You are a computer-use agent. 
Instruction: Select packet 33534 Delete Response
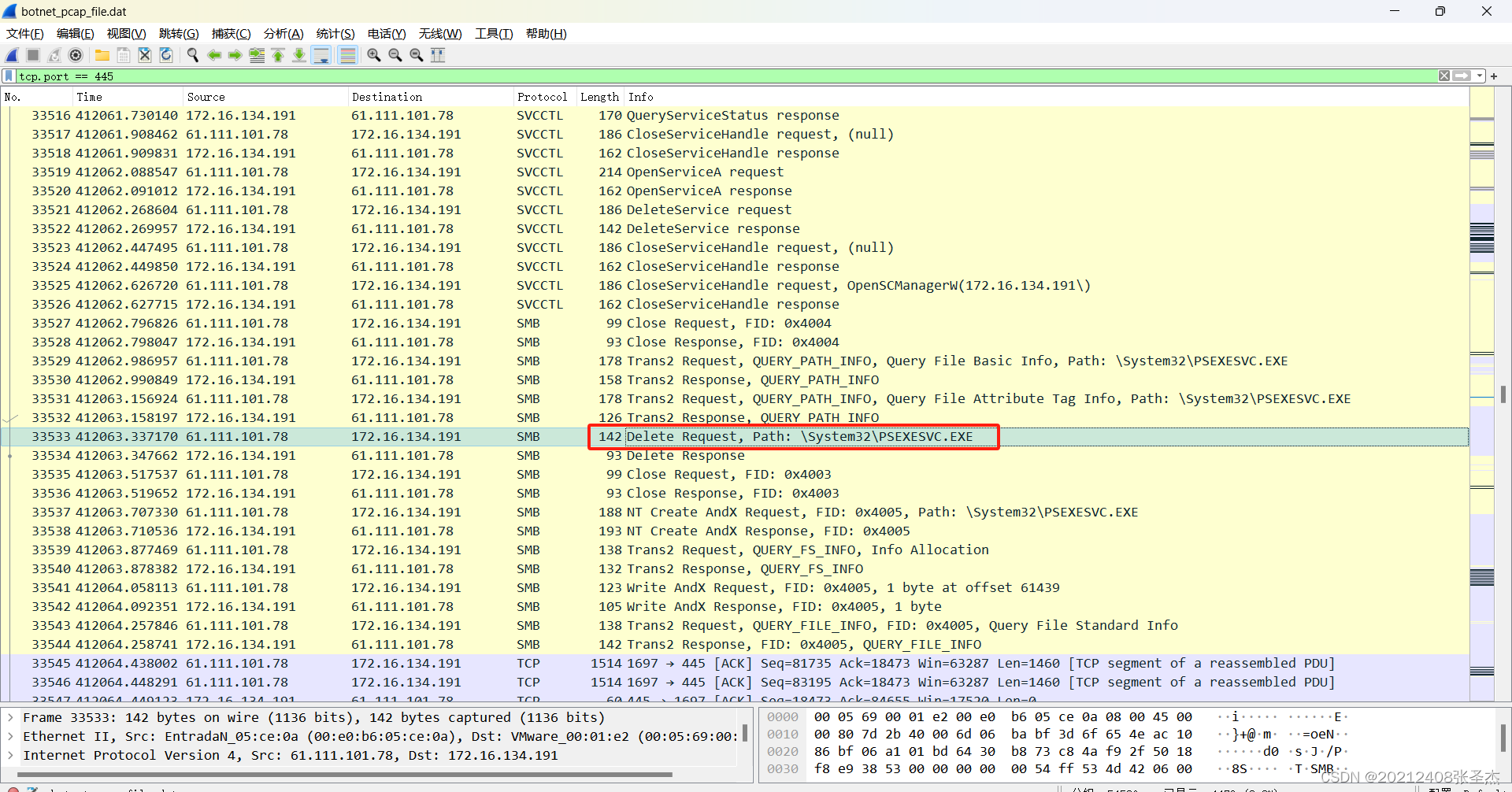tap(735, 456)
